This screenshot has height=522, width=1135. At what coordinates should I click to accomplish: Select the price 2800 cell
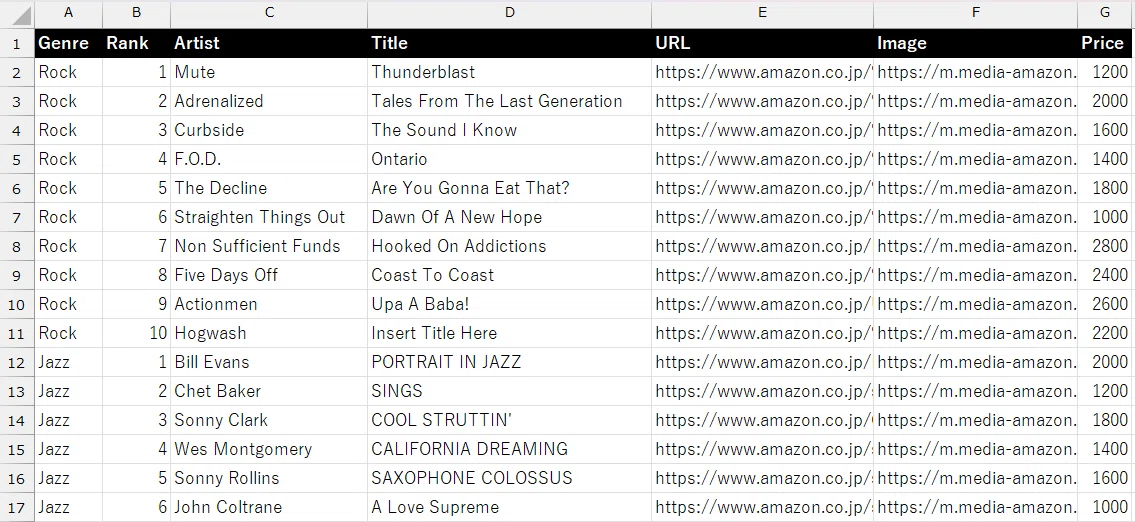(x=1105, y=246)
